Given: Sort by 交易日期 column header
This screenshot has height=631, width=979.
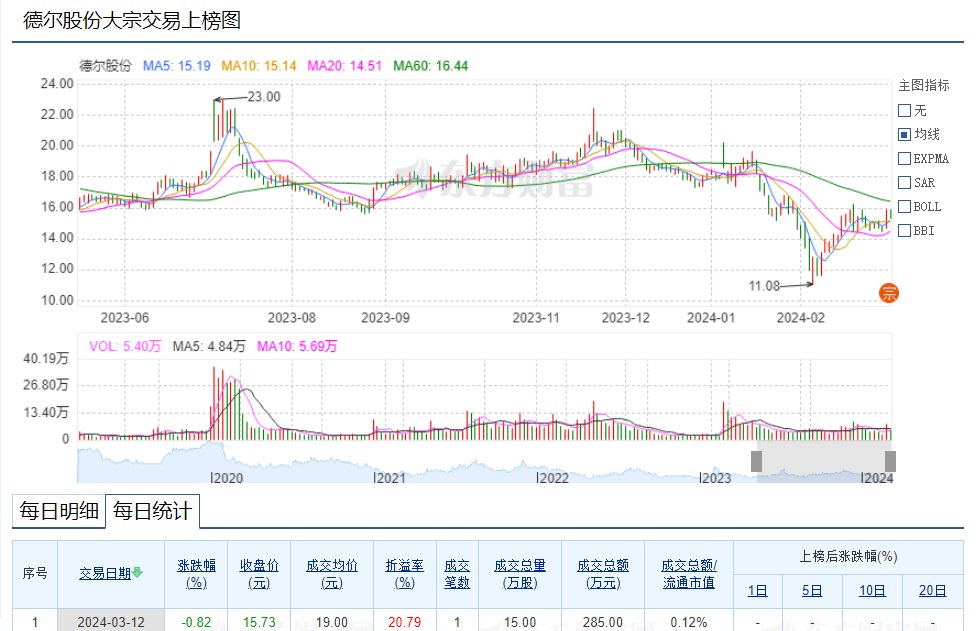Looking at the screenshot, I should click(x=105, y=574).
